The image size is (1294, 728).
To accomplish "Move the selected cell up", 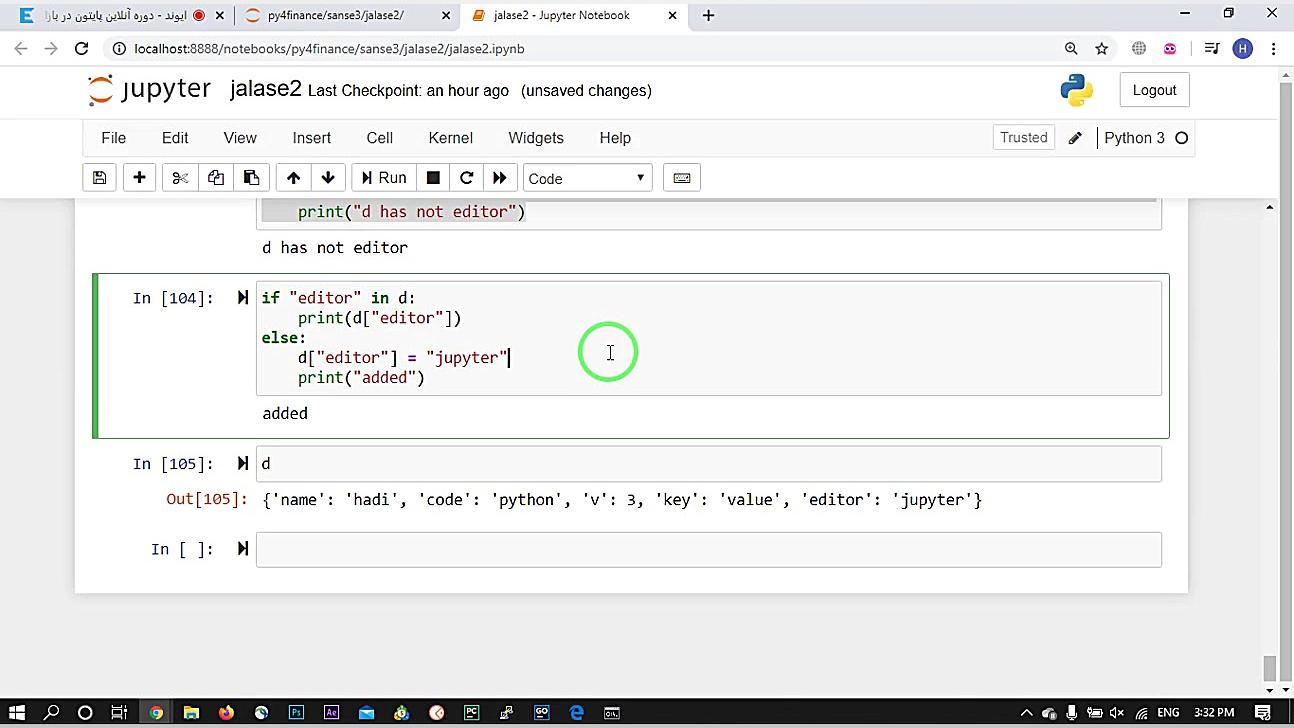I will click(293, 178).
